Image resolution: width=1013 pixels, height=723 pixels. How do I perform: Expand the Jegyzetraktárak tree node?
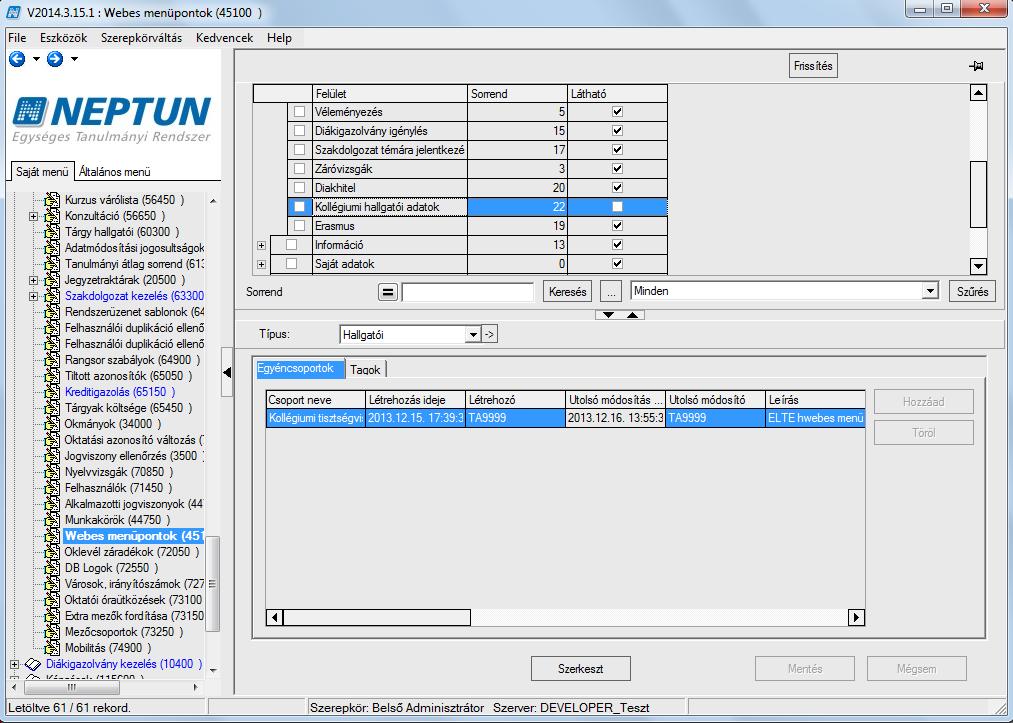[x=34, y=280]
